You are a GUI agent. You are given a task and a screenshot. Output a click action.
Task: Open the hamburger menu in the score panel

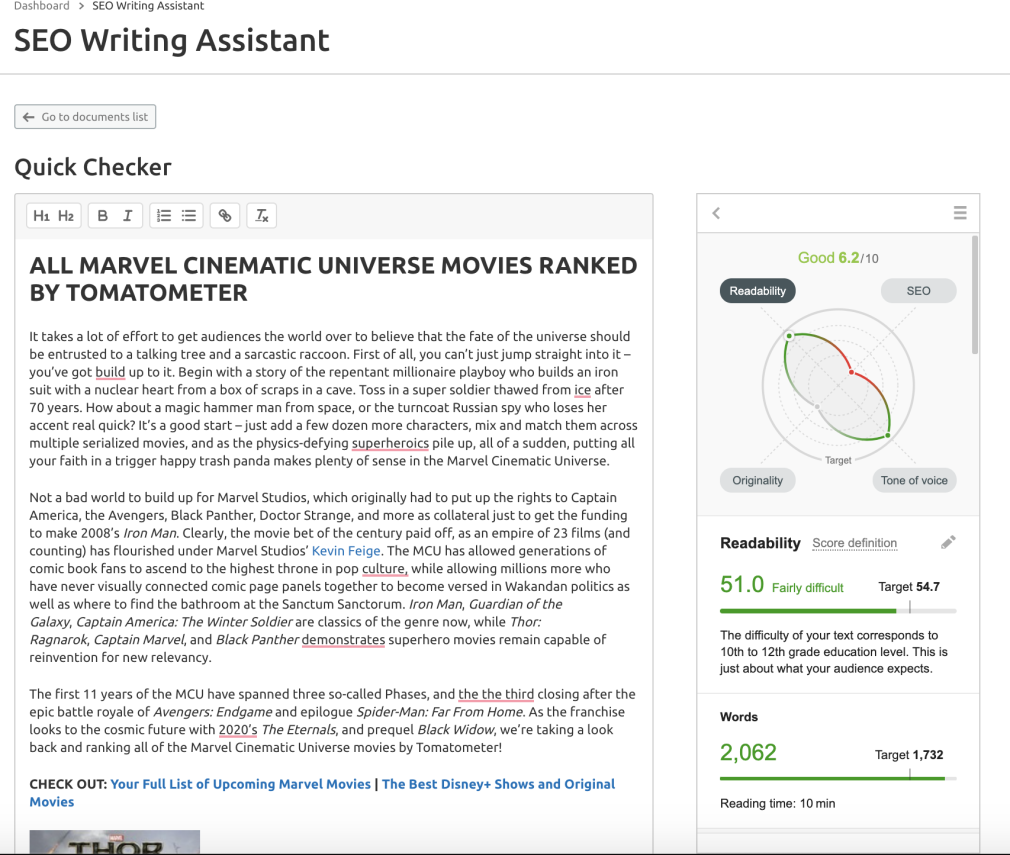(x=960, y=213)
